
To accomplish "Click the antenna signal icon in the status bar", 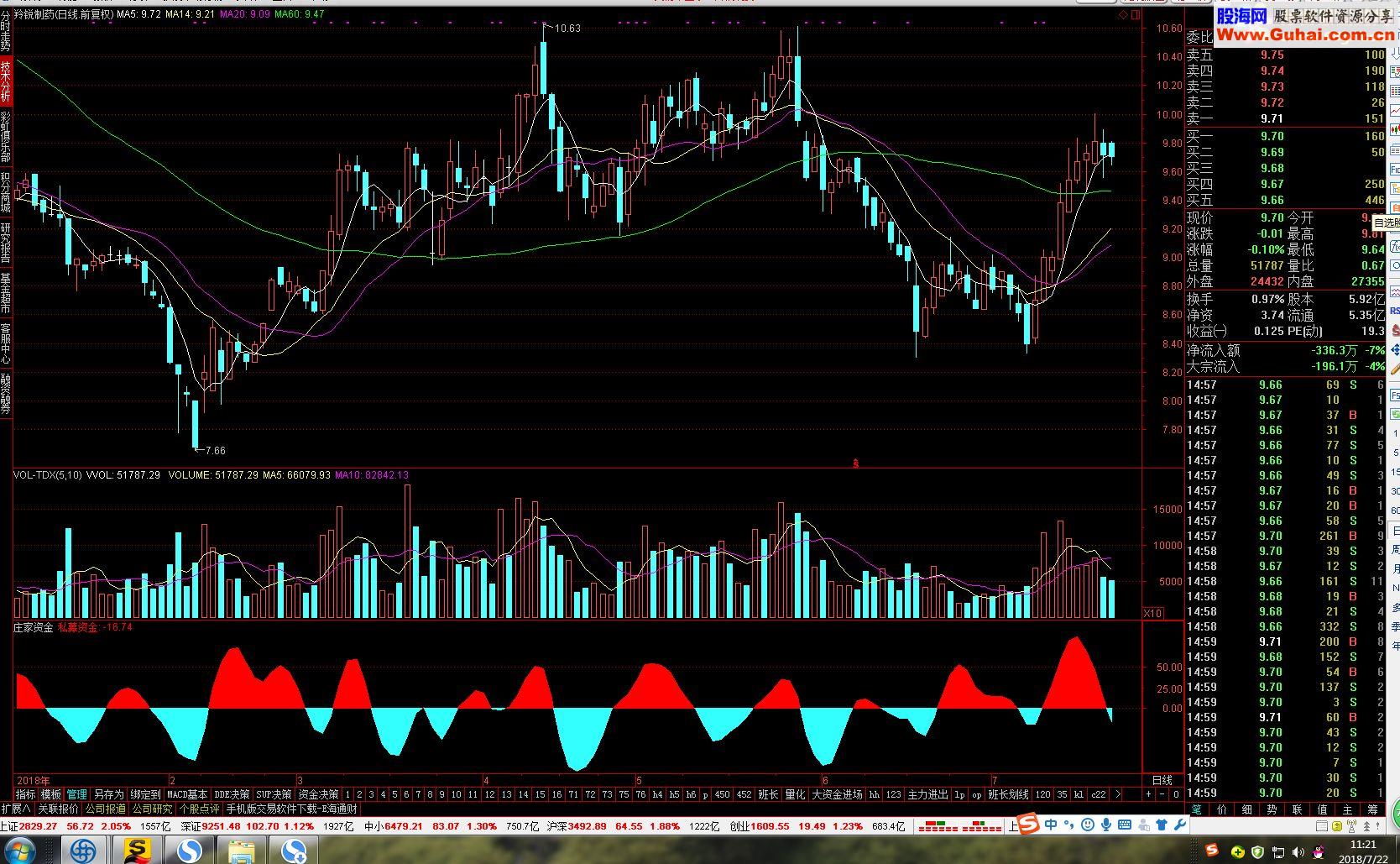I will pyautogui.click(x=1351, y=825).
